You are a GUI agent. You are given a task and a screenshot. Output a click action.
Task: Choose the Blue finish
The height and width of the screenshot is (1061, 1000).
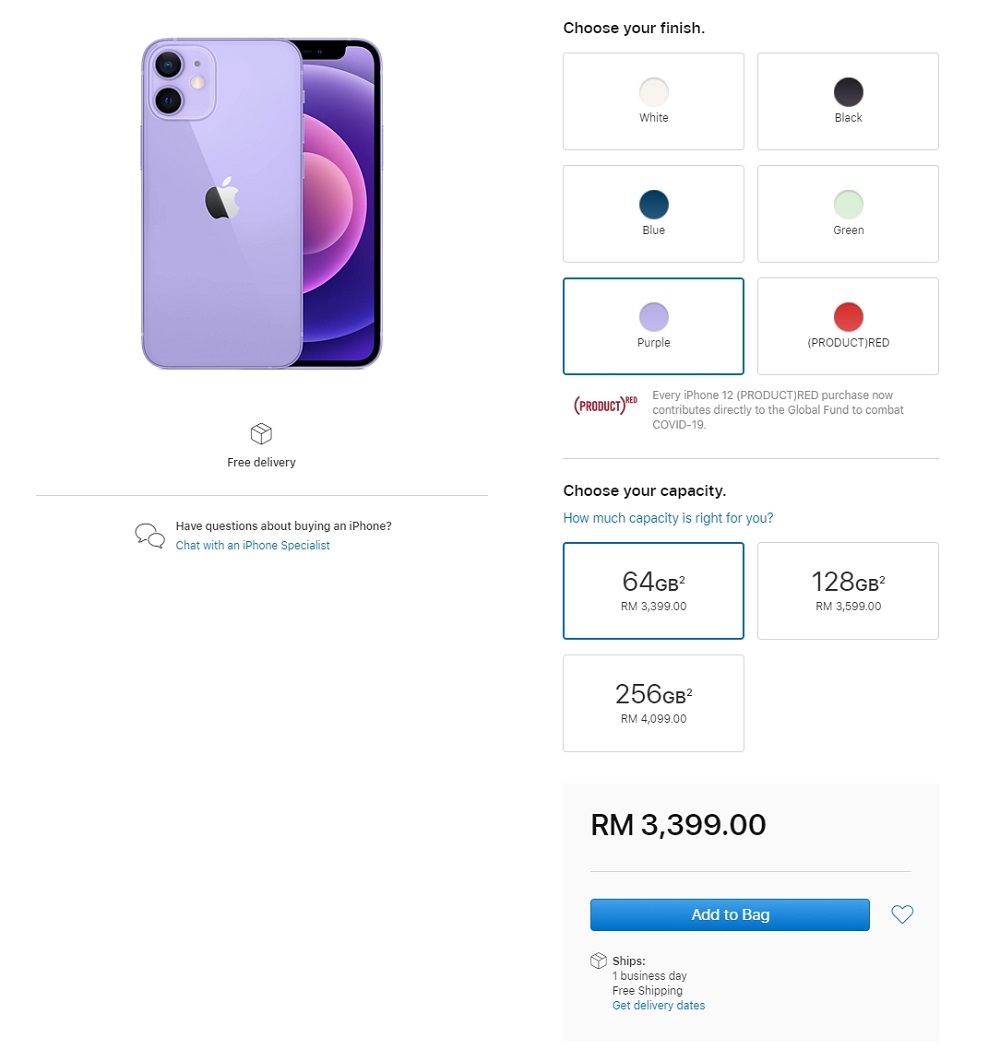tap(653, 214)
